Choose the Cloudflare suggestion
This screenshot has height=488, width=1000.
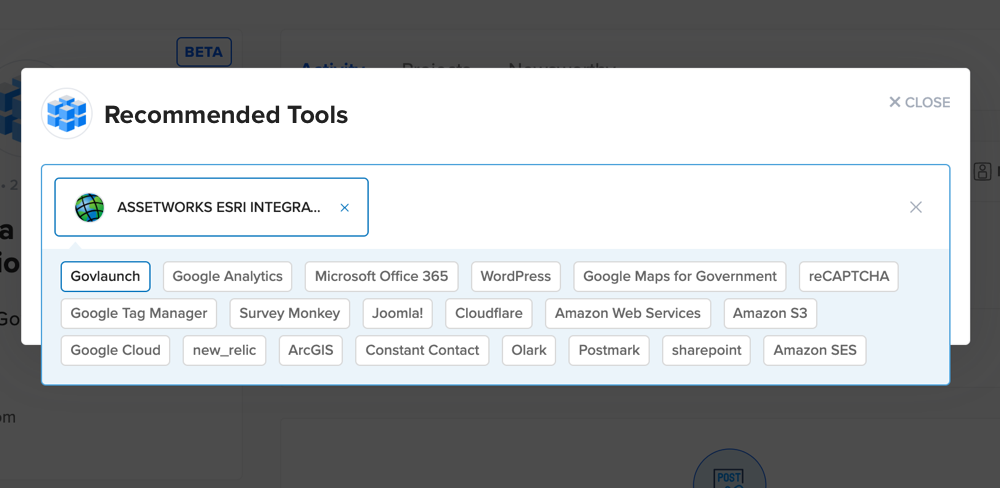click(x=488, y=313)
